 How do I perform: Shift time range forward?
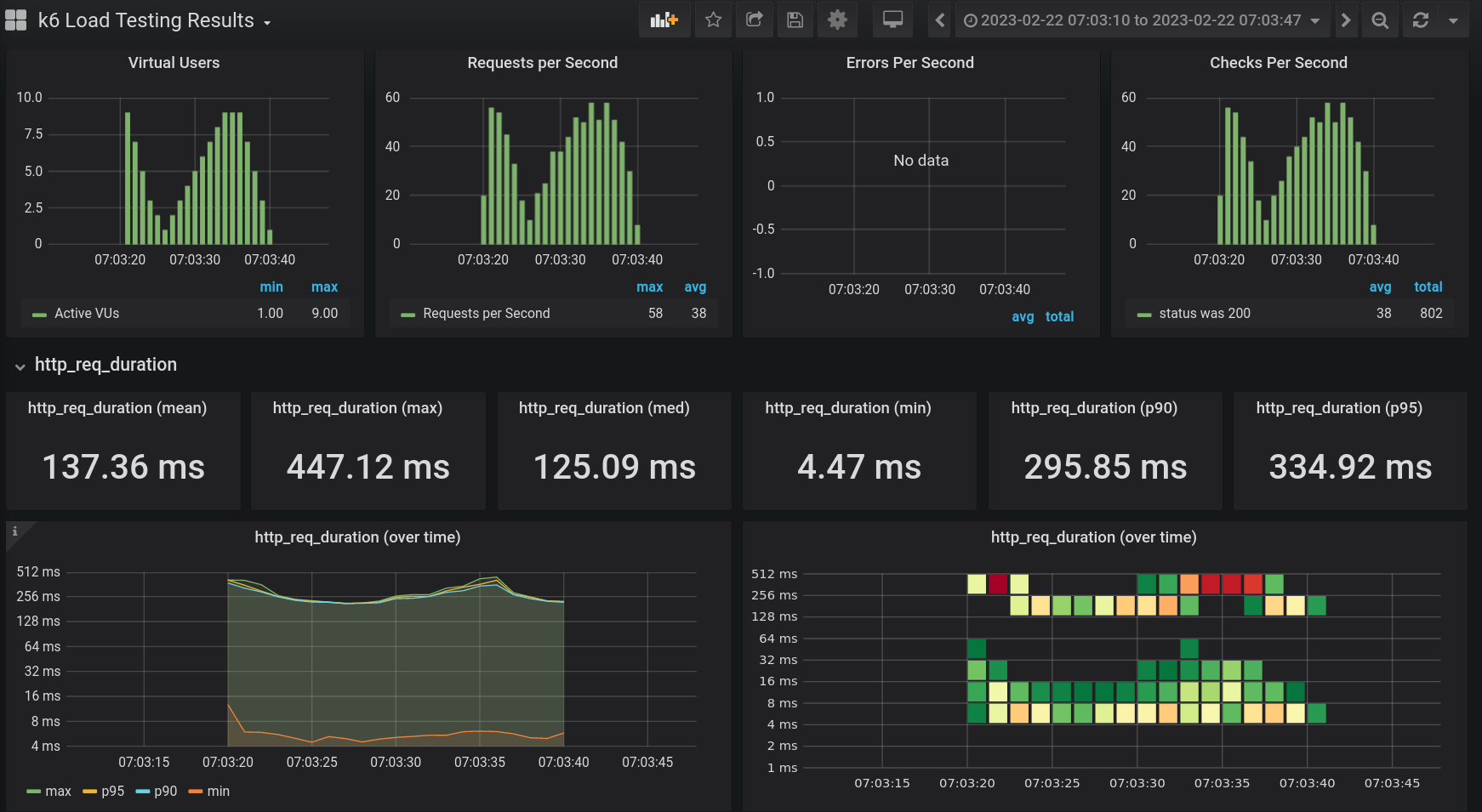tap(1345, 20)
